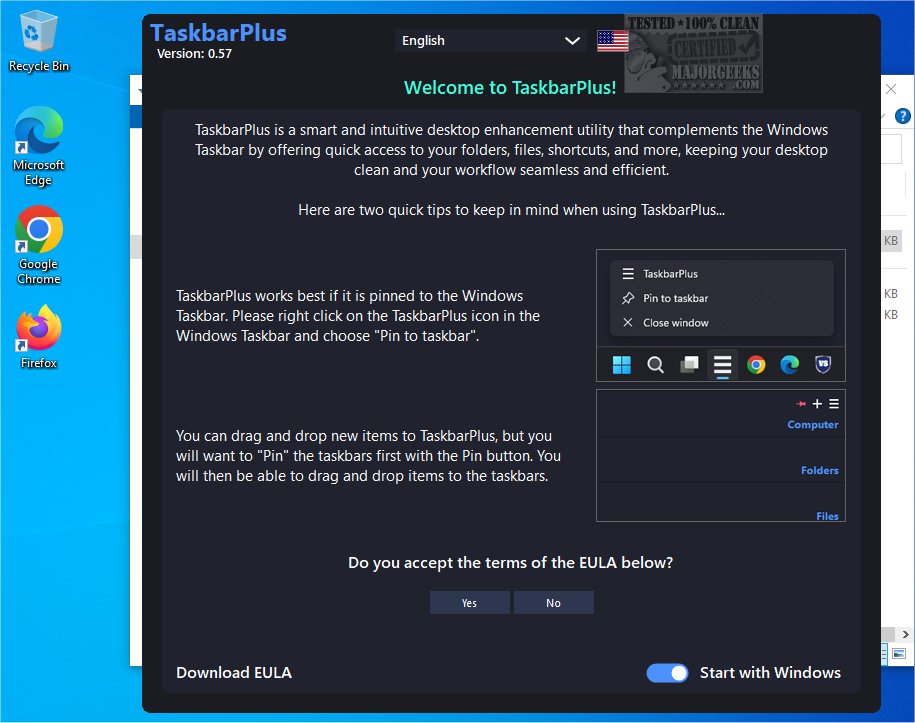
Task: Click the red Pin icon in the taskbars panel
Action: tap(801, 403)
